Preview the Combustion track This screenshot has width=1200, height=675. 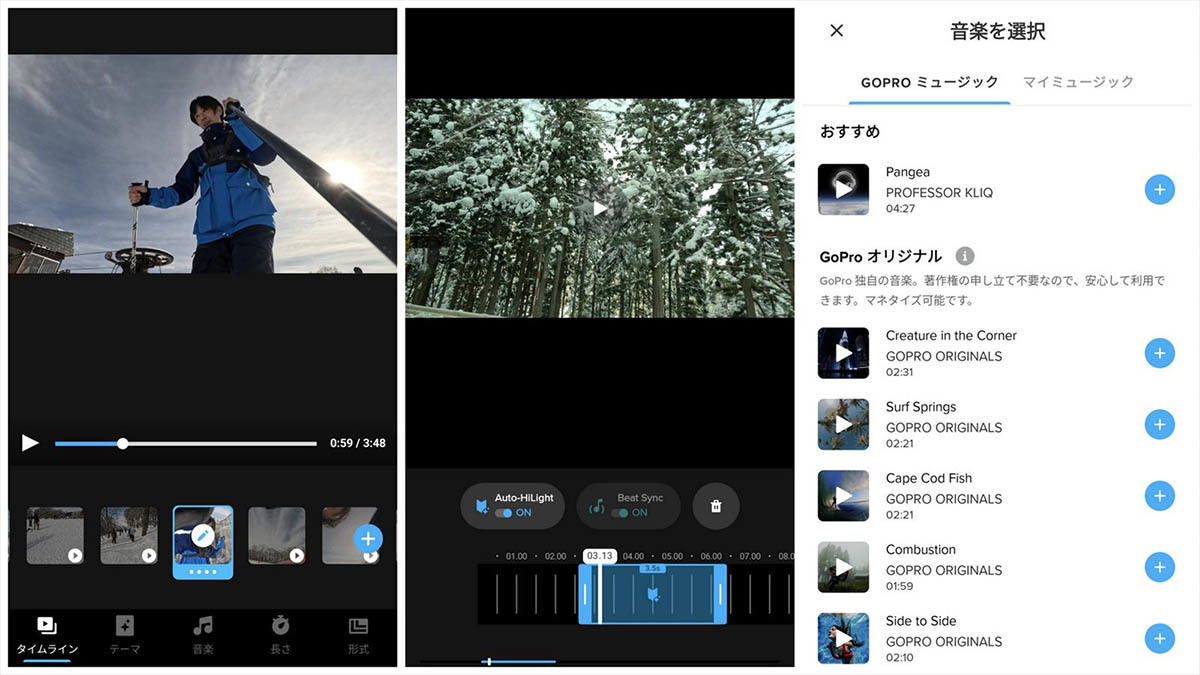point(843,567)
